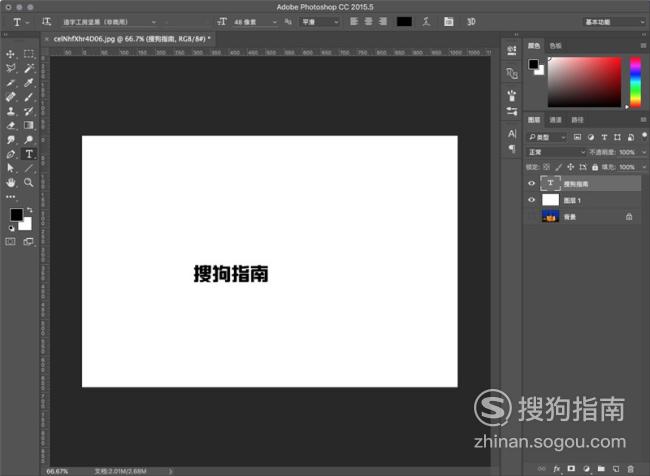Toggle Character and Paragraph panels button
Image resolution: width=650 pixels, height=476 pixels.
[x=449, y=22]
